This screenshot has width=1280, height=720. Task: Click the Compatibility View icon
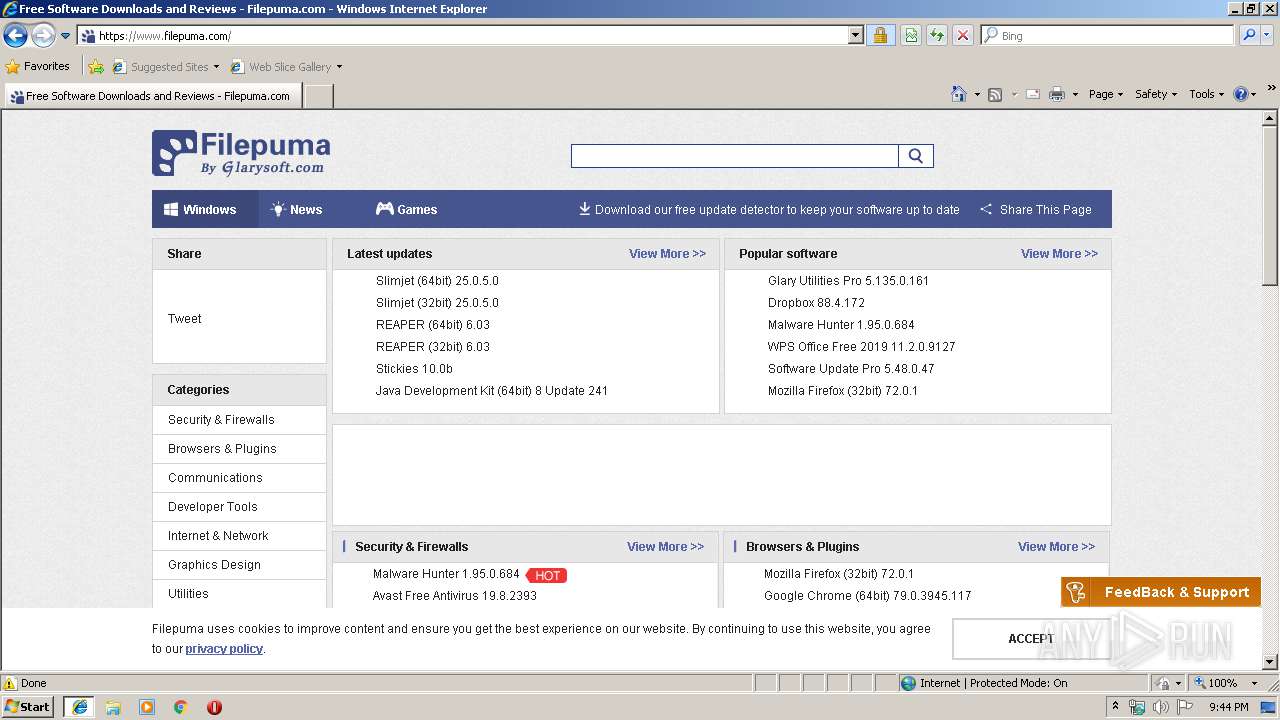click(911, 36)
